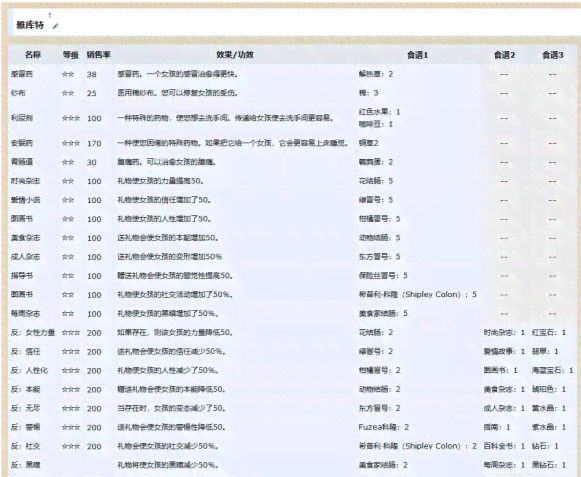Select the 反：黑暗 row name

click(x=25, y=465)
